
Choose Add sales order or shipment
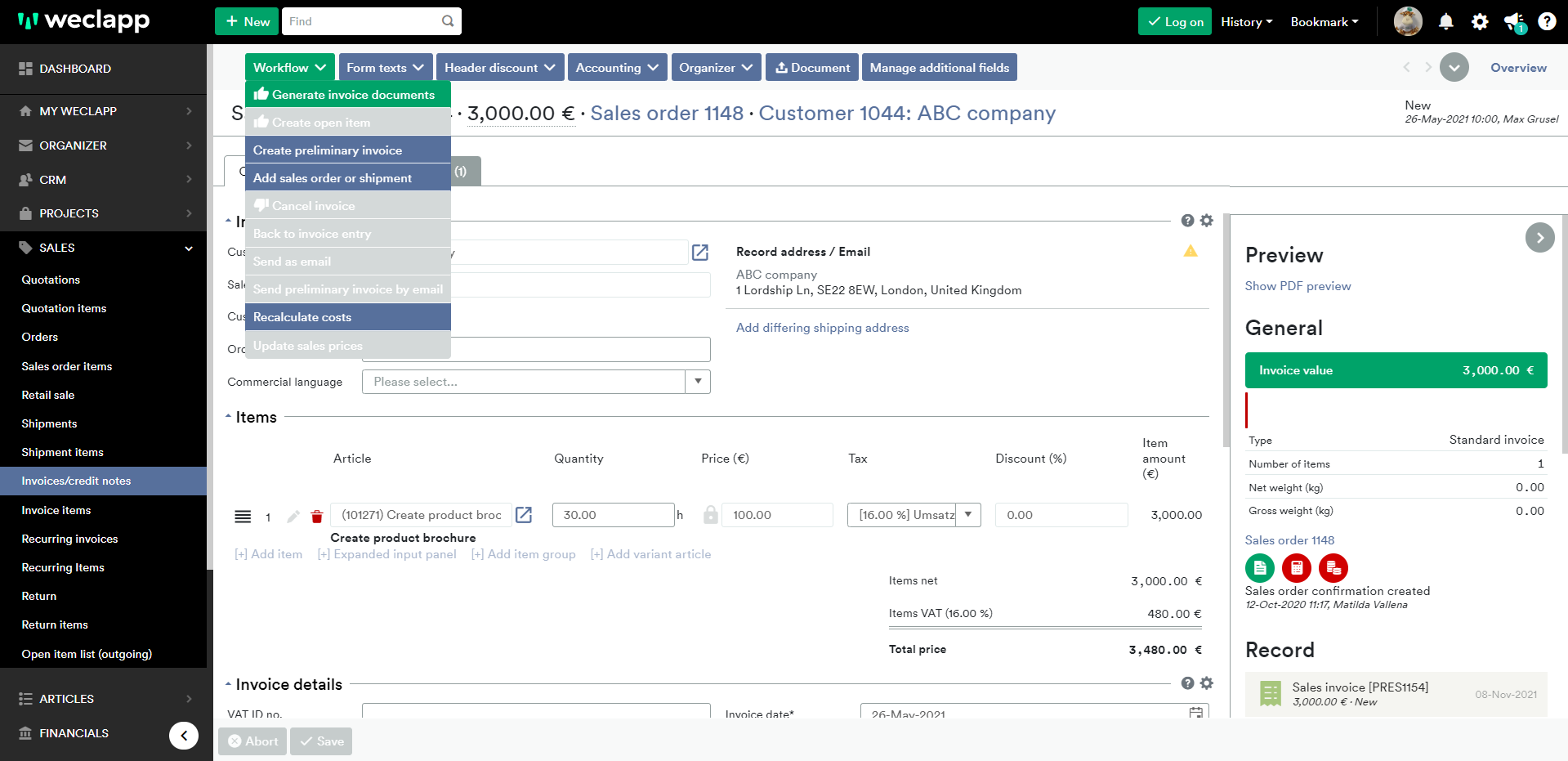coord(348,178)
